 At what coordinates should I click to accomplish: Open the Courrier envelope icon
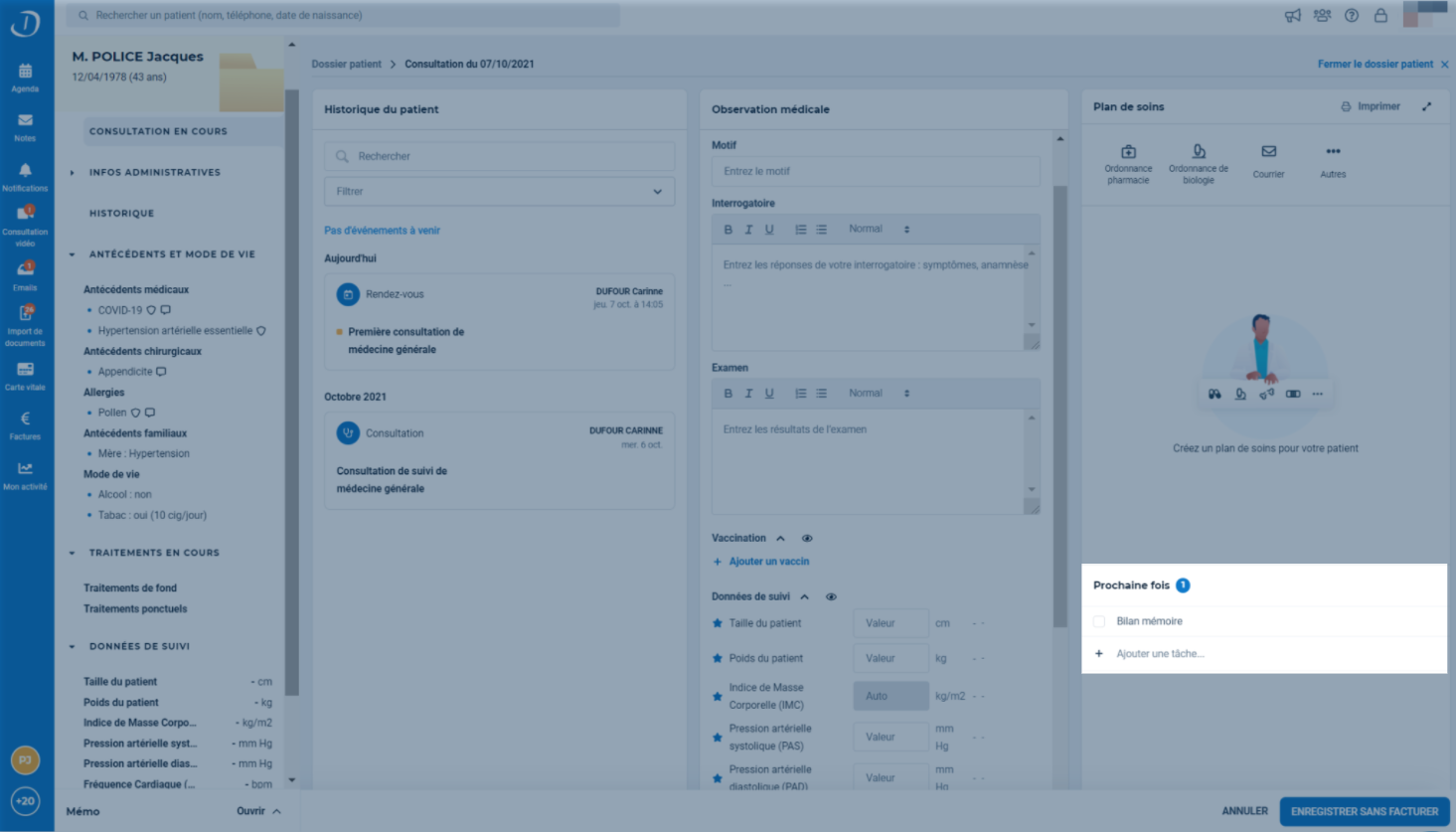1268,152
